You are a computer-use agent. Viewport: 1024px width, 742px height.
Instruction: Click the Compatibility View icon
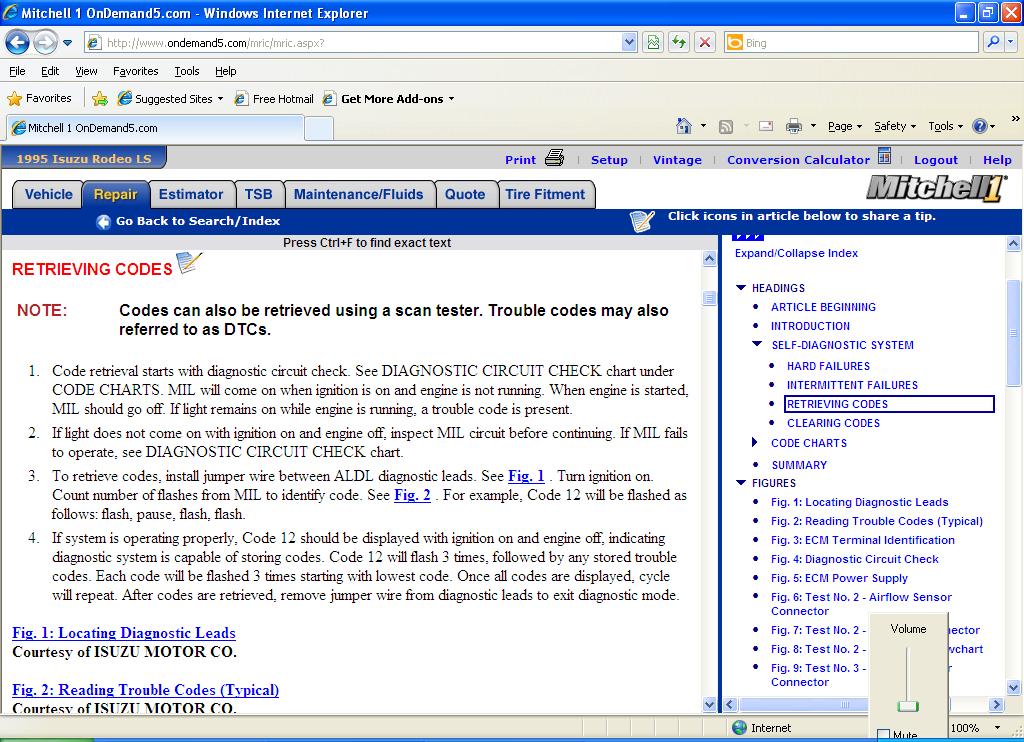pyautogui.click(x=653, y=42)
